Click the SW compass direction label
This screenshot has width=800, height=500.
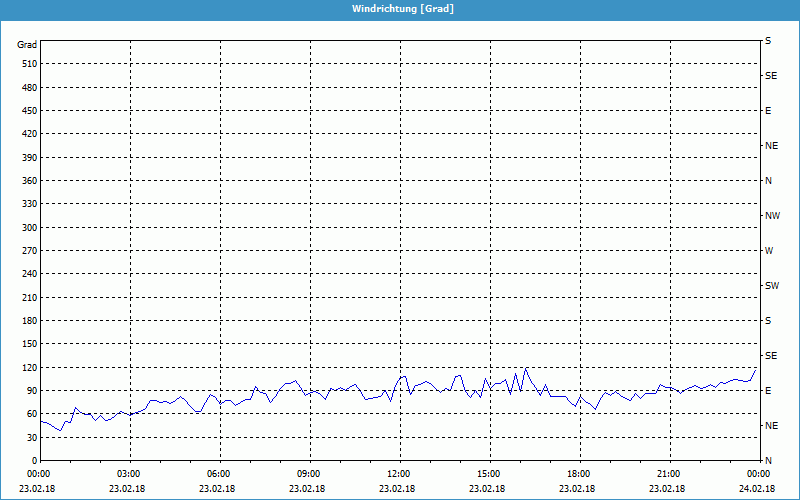pos(772,286)
